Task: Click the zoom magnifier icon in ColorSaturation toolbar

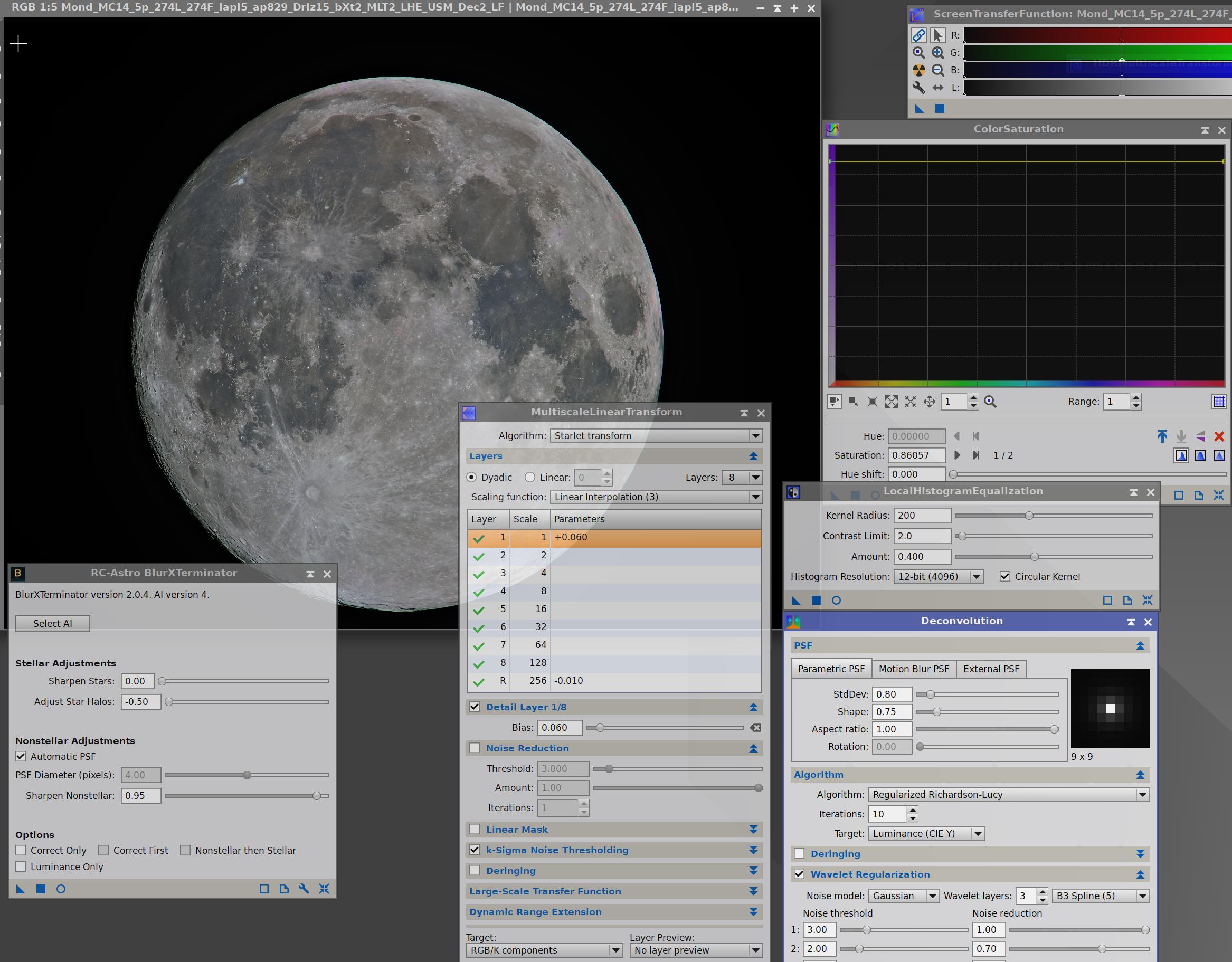Action: (x=990, y=402)
